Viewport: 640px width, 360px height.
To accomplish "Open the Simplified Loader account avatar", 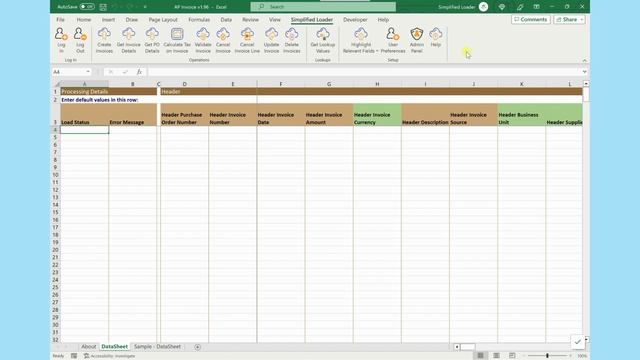I will (483, 7).
